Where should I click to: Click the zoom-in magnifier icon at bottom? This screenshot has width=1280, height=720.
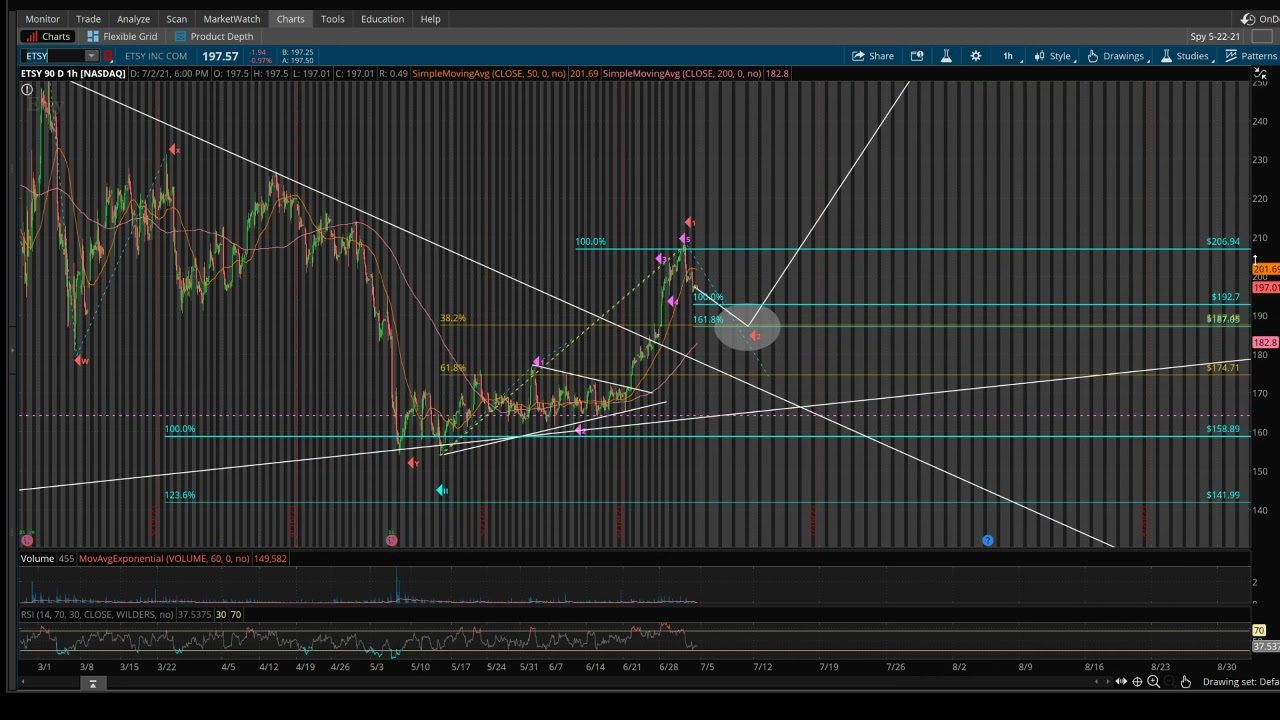click(1153, 682)
